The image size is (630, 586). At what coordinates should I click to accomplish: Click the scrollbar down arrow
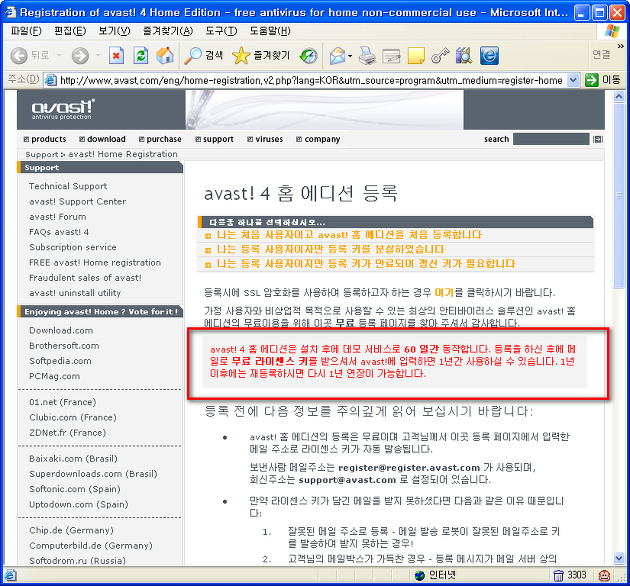click(619, 558)
